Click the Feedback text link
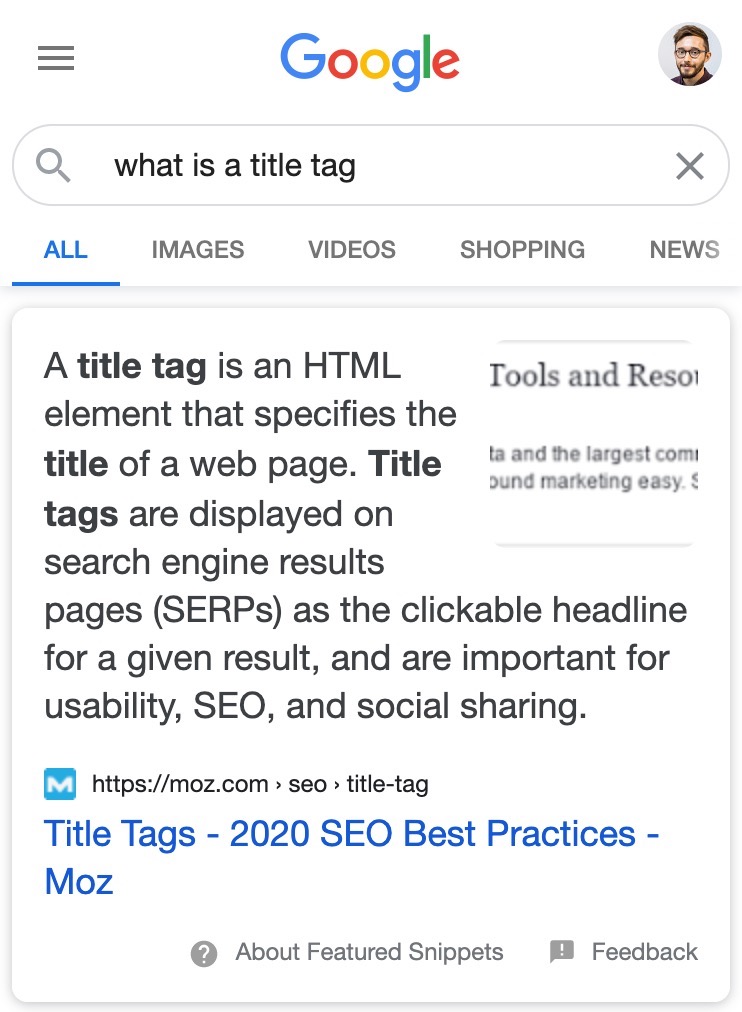Viewport: 742px width, 1012px height. (645, 952)
